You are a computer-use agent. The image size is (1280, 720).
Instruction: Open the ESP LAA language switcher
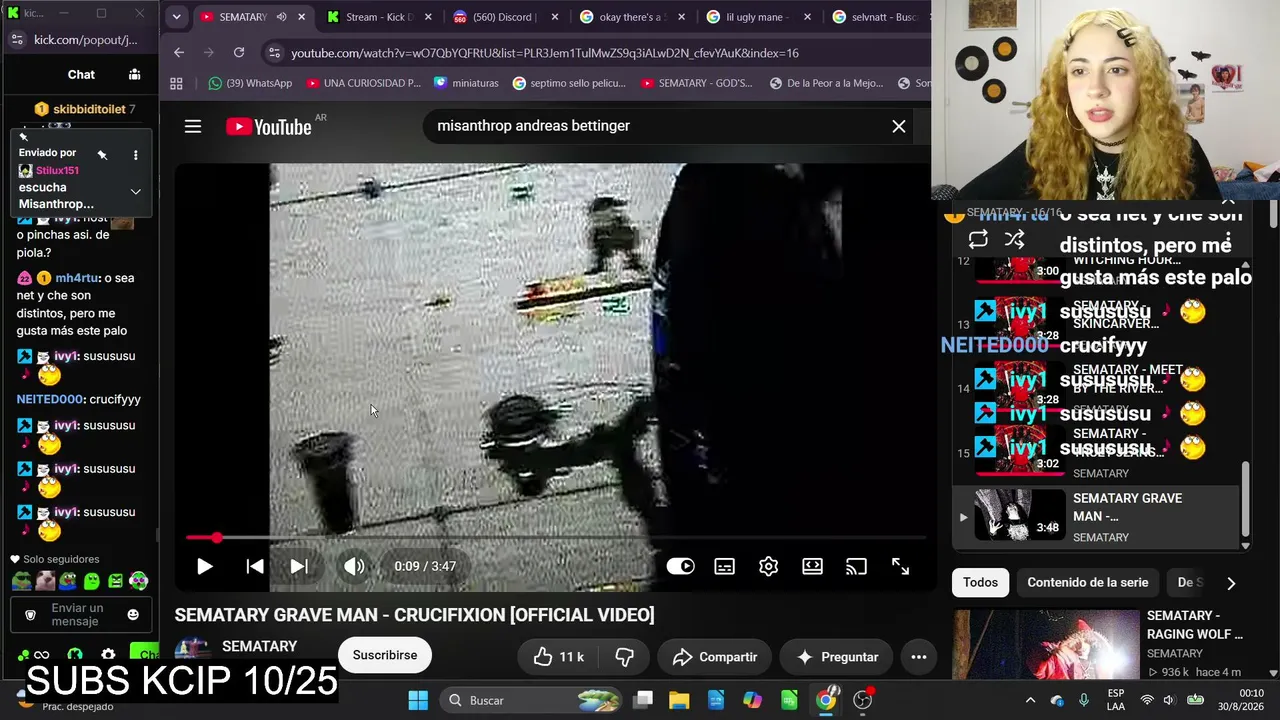(1116, 700)
